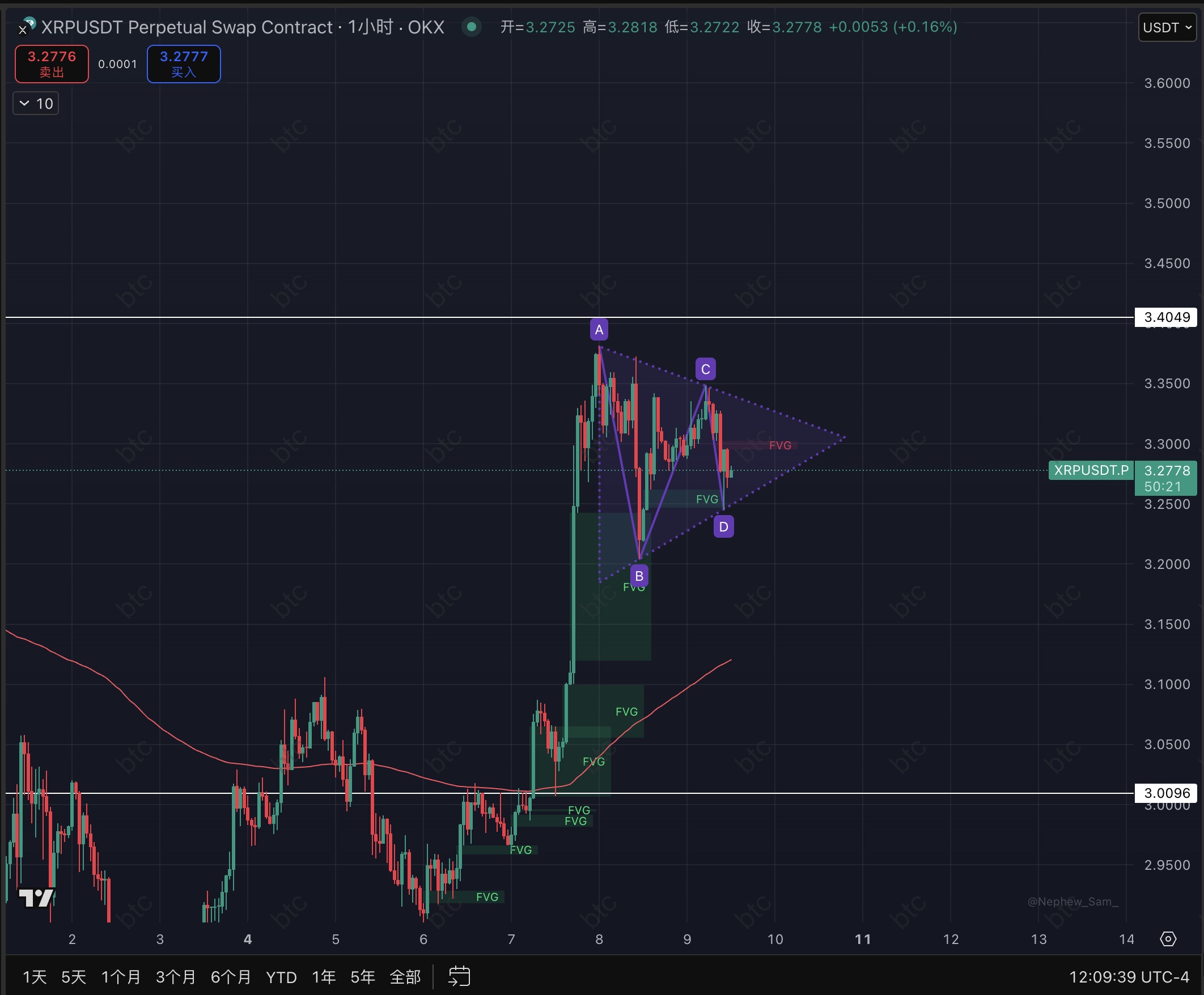
Task: Select the 3.0096 horizontal line label
Action: click(1165, 793)
